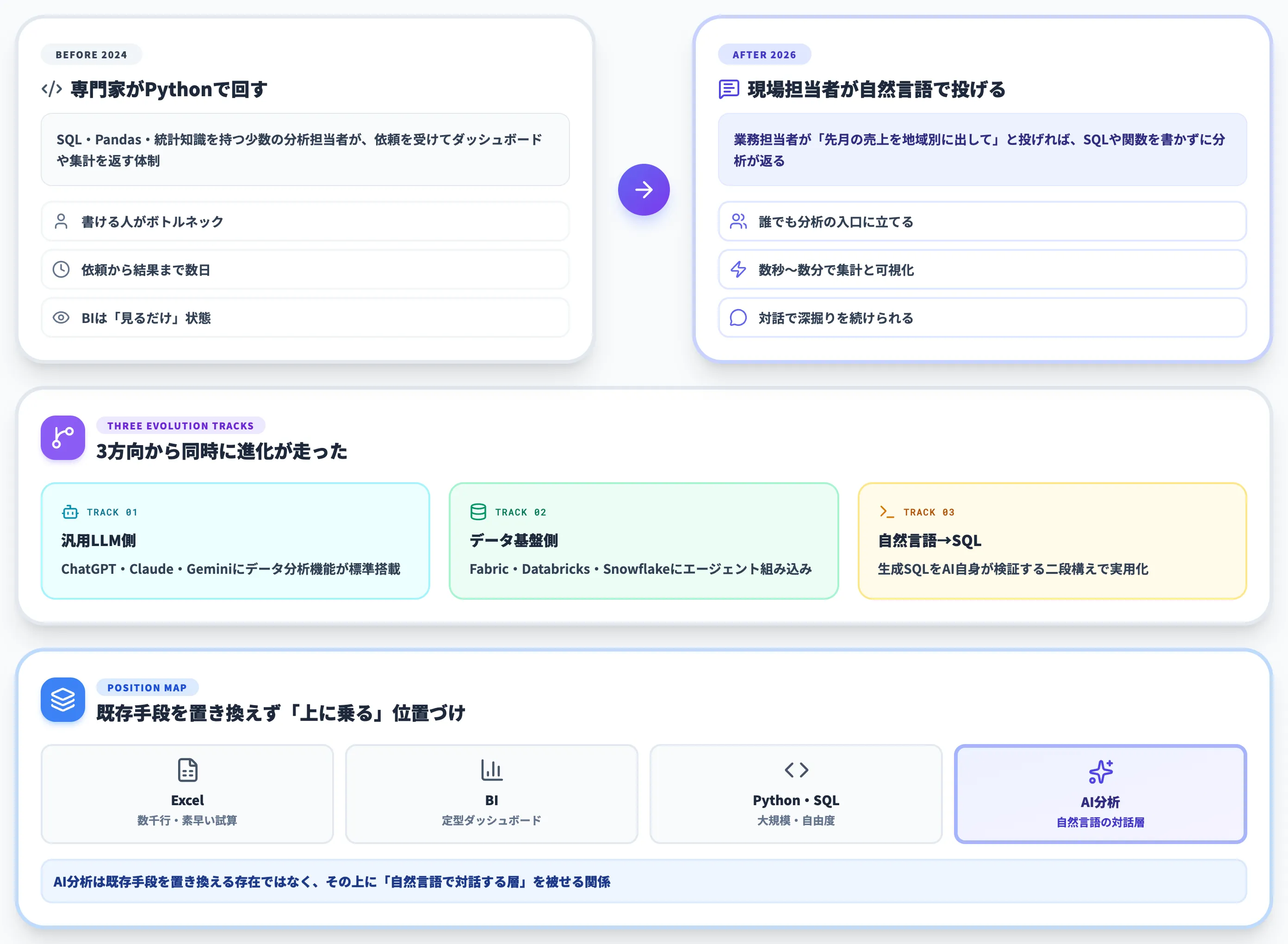Click the ChatGPT・Claude・Gemini description text
This screenshot has height=944, width=1288.
pos(231,569)
